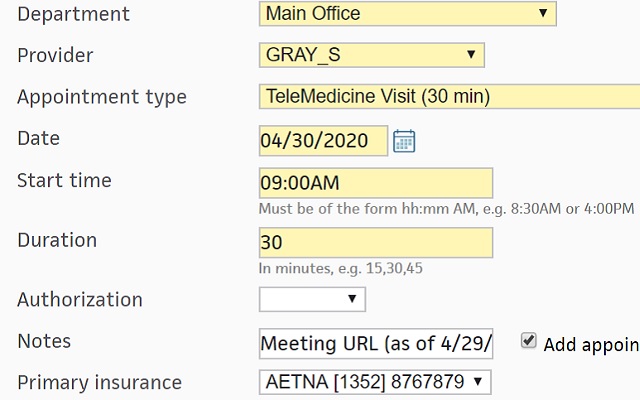Open the Department dropdown showing Main Office
The height and width of the screenshot is (400, 640).
408,14
